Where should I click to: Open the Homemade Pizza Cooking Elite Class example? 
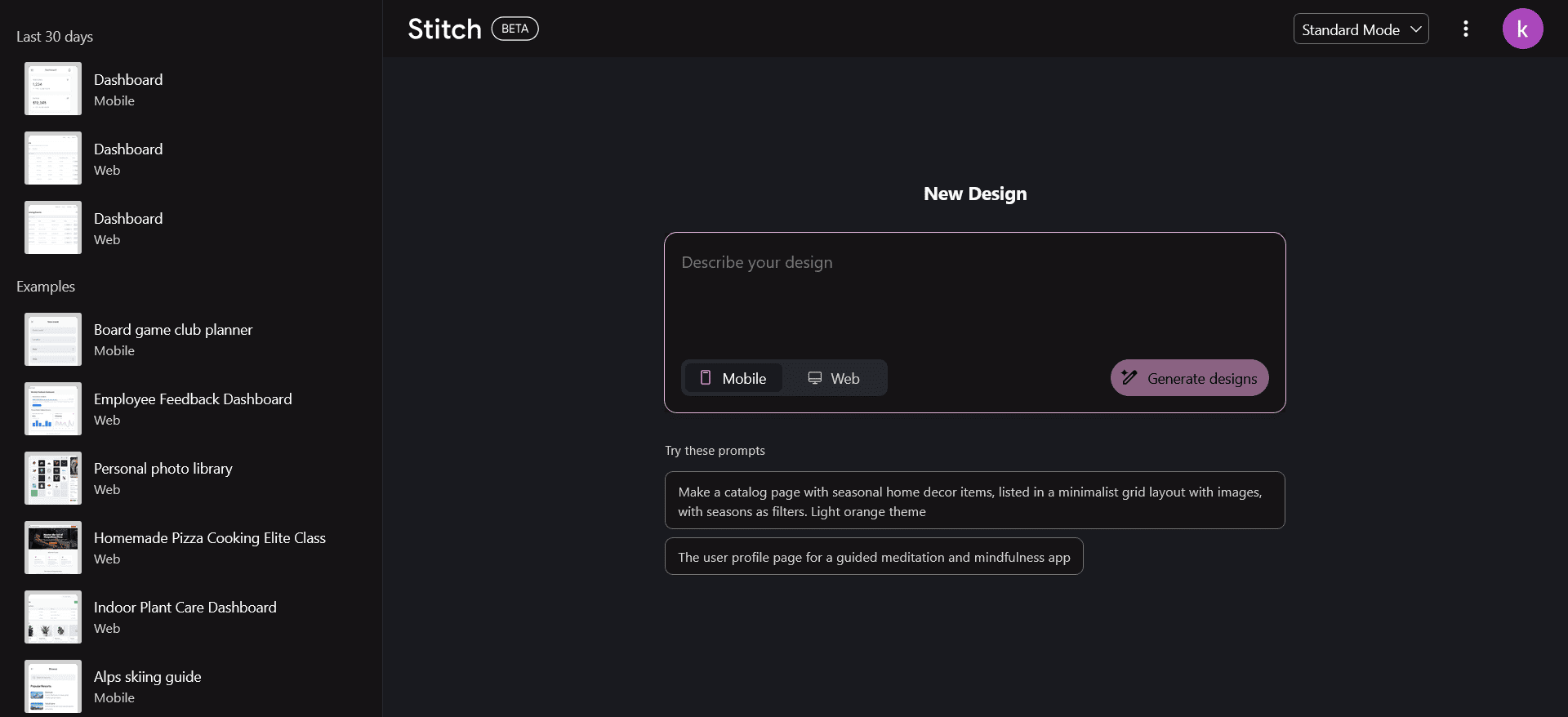click(x=209, y=547)
